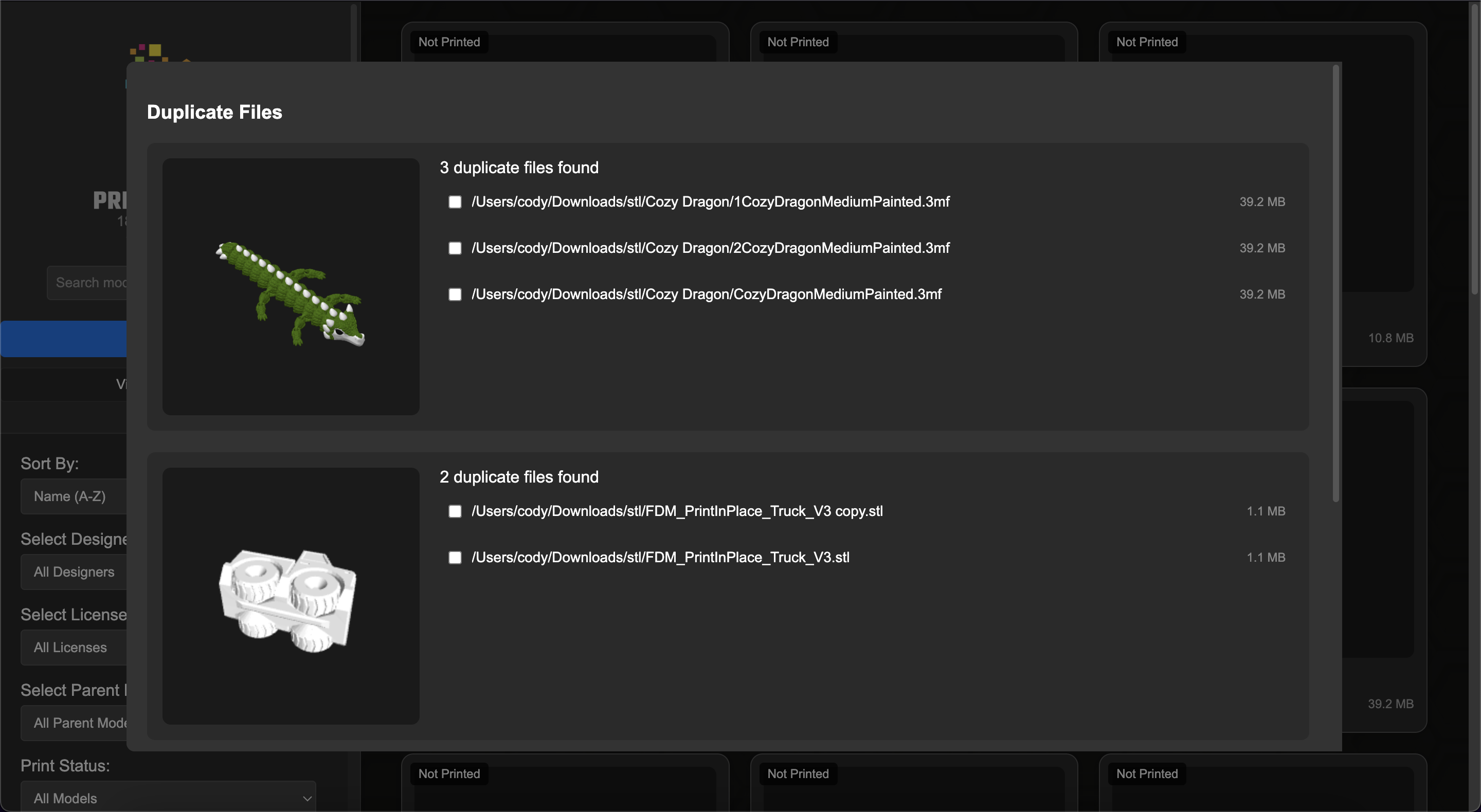This screenshot has height=812, width=1481.
Task: Click 1.1 MB size of Truck_V3 copy.stl
Action: pyautogui.click(x=1266, y=511)
